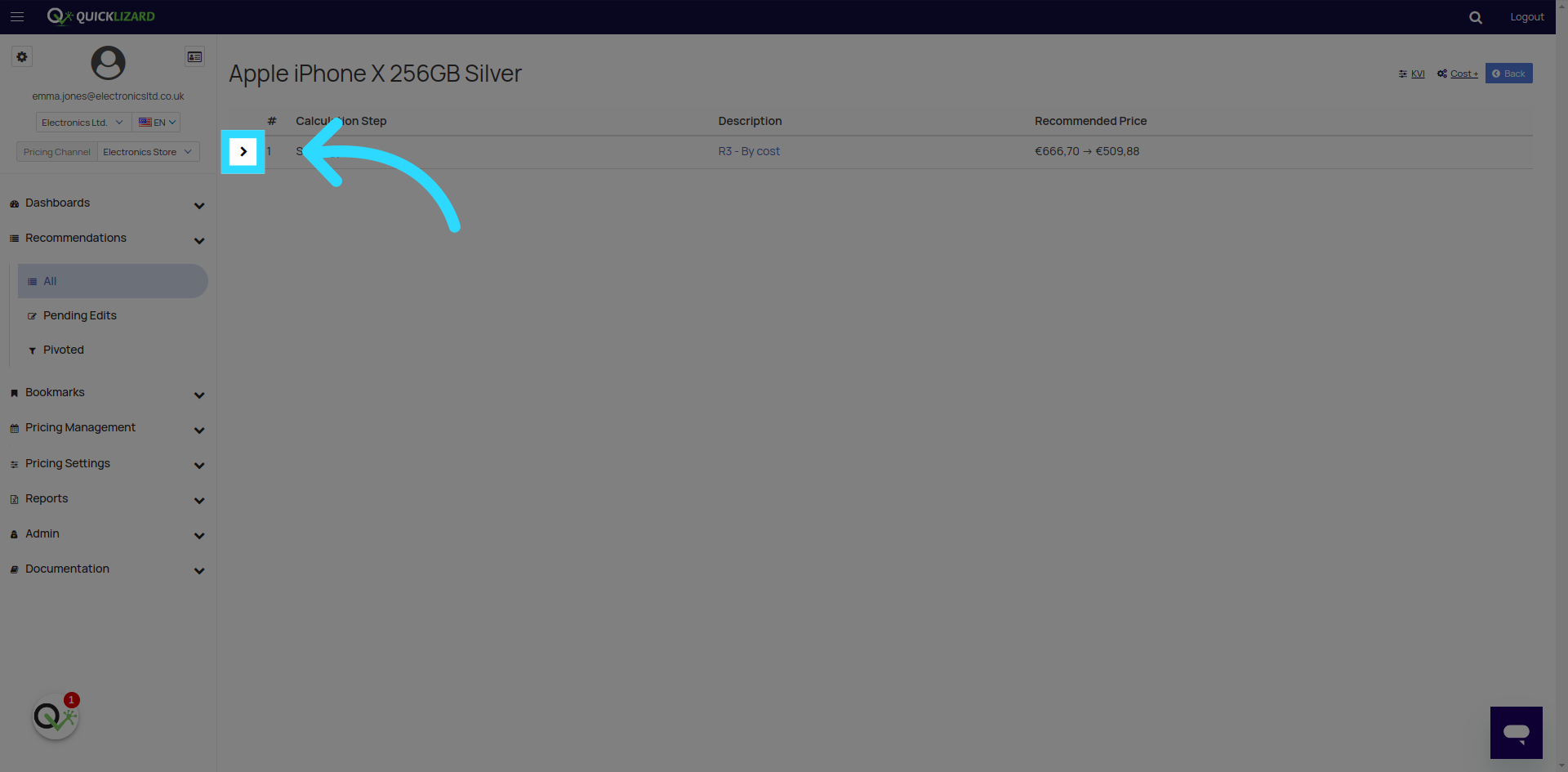
Task: Click the Admin lock icon
Action: (x=14, y=534)
